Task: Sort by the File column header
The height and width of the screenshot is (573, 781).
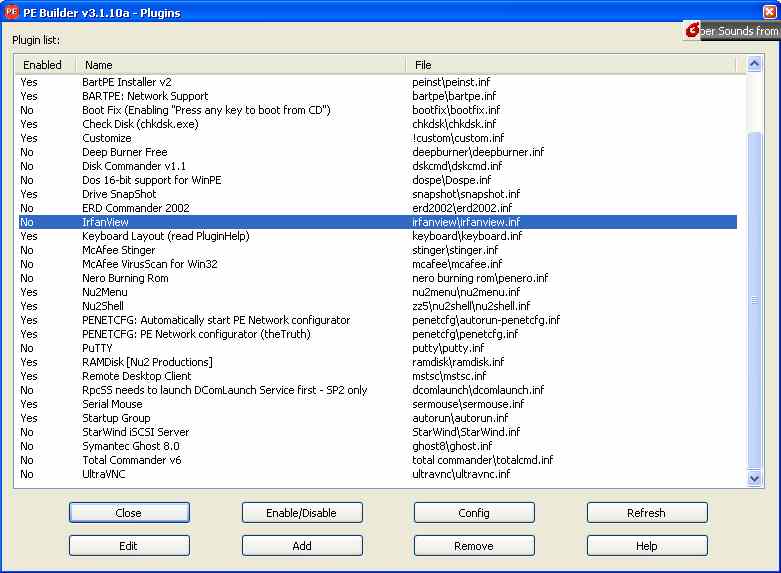Action: 571,65
